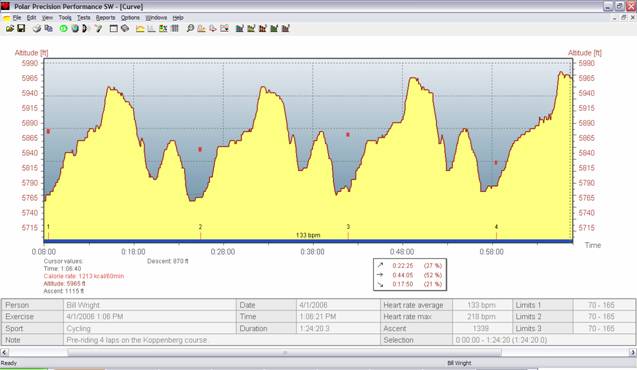Select lap marker 2 on the timeline
Screen dimensions: 637x370
200,227
